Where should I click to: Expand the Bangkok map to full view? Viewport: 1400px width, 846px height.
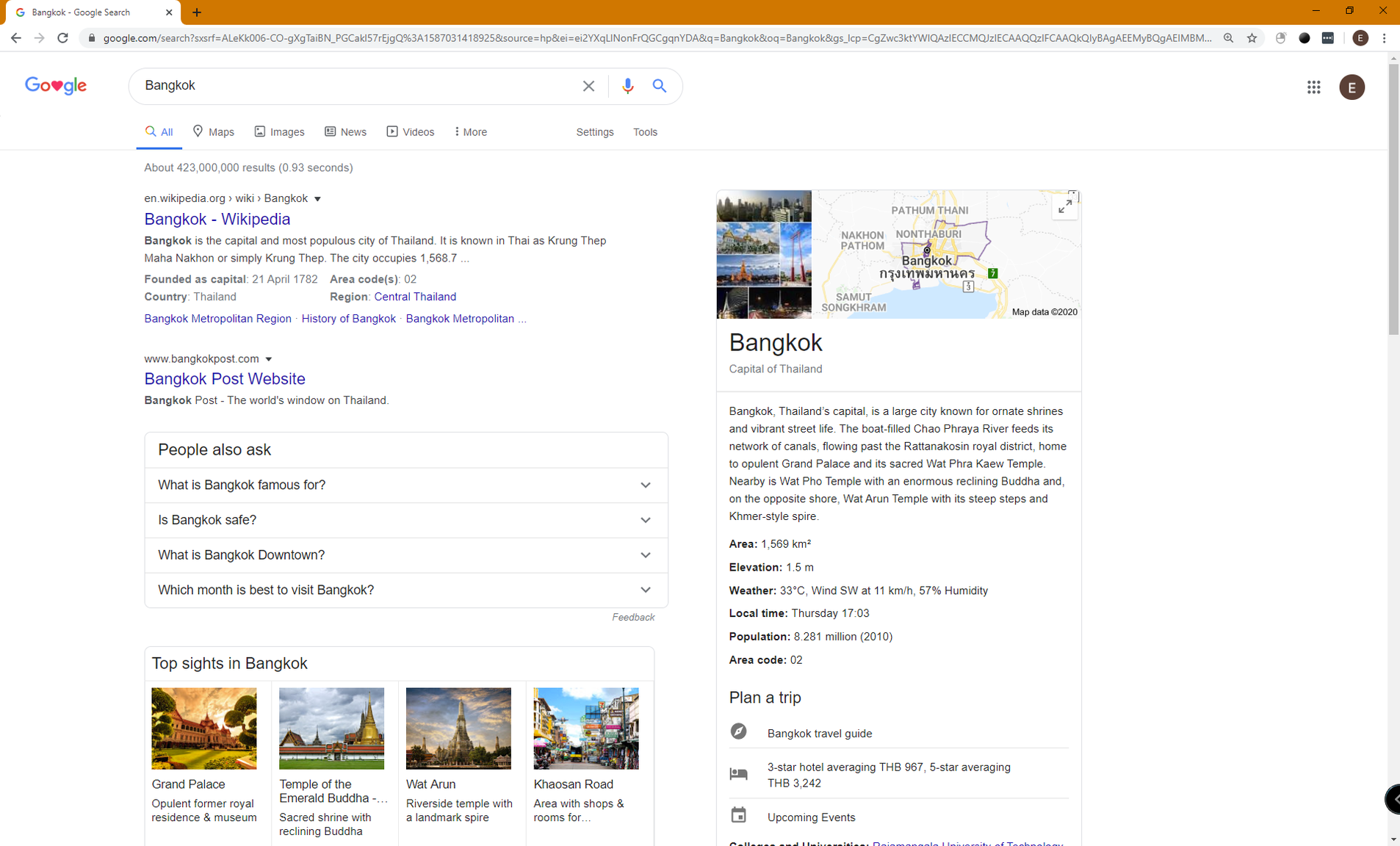pyautogui.click(x=1064, y=207)
